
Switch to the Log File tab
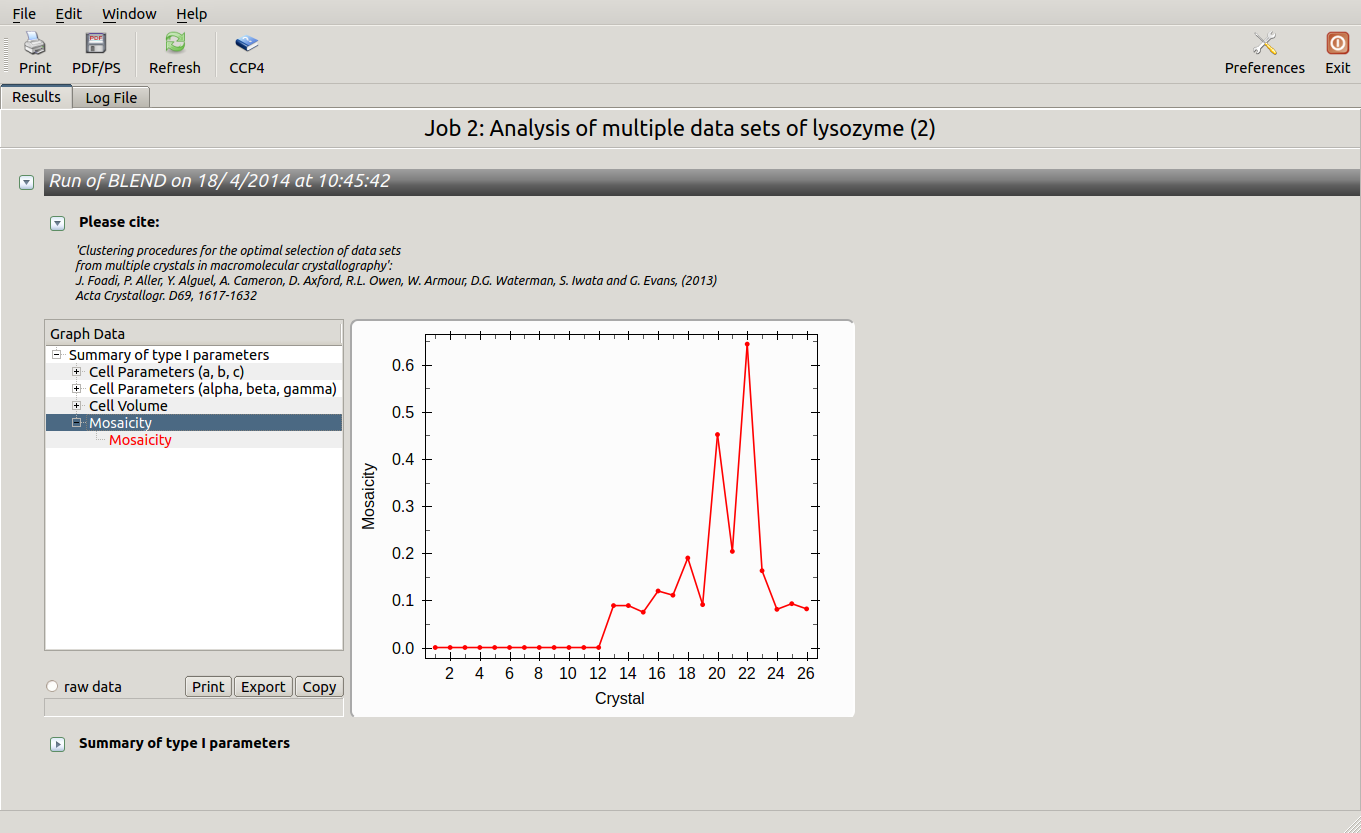(111, 98)
